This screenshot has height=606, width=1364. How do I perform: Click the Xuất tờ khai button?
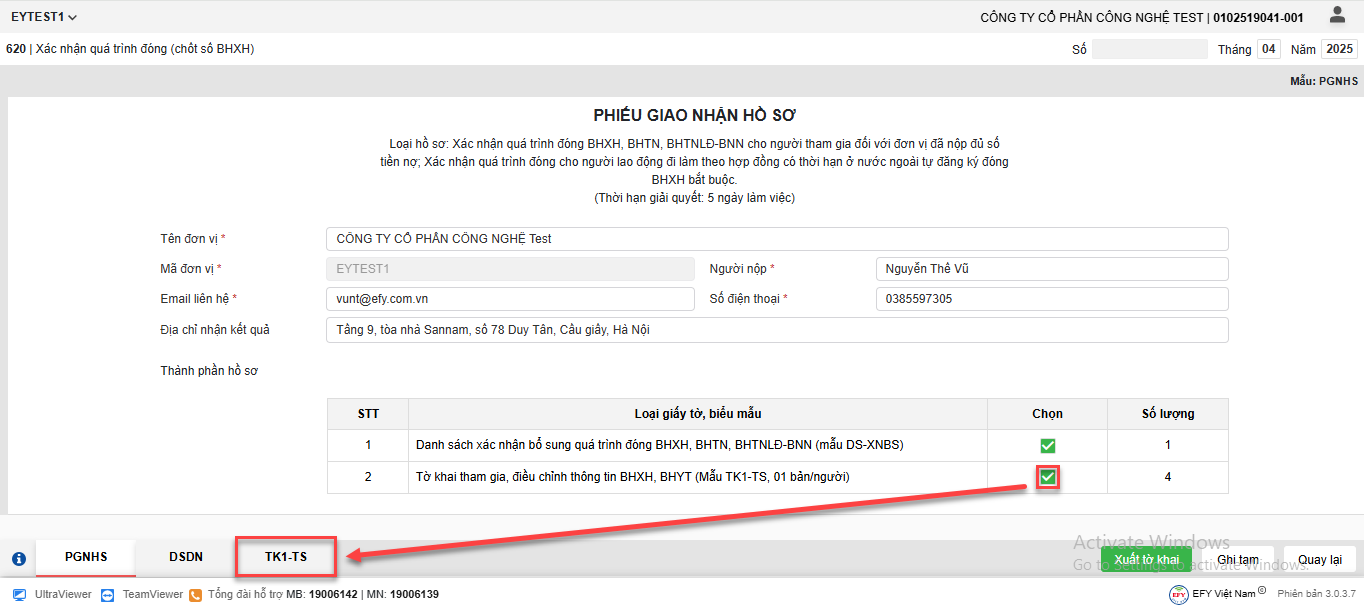coord(1146,559)
